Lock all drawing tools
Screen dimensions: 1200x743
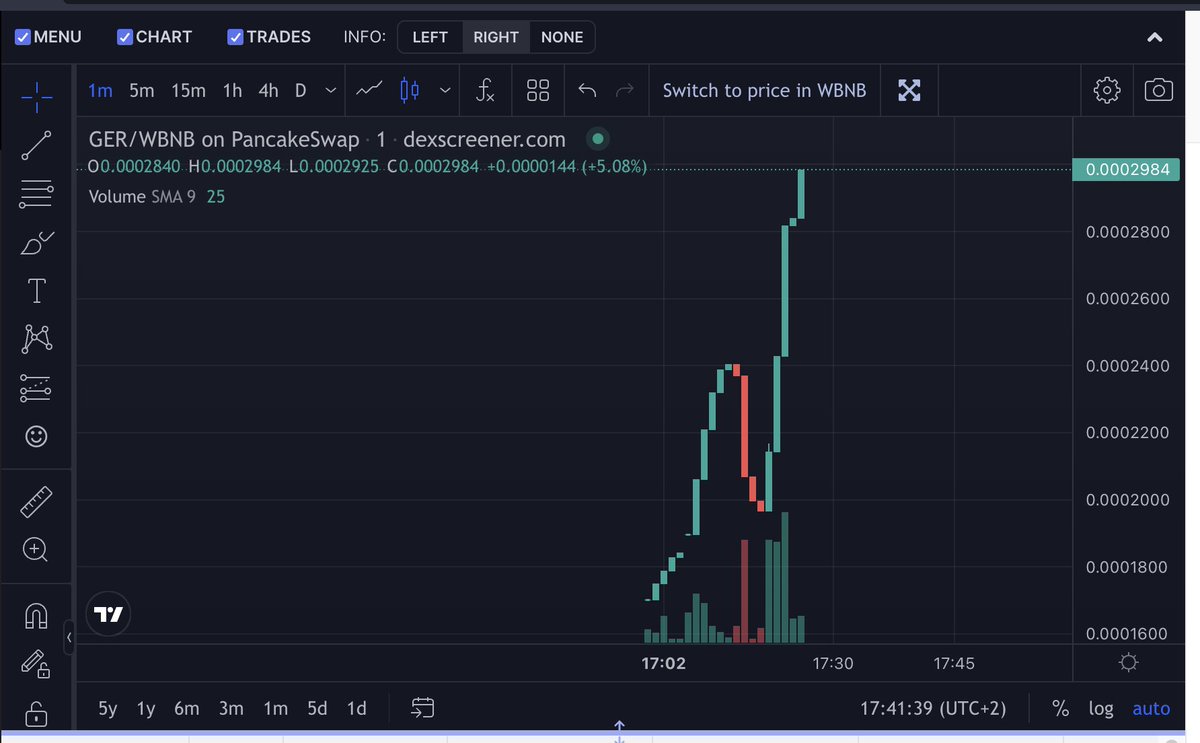pyautogui.click(x=36, y=713)
